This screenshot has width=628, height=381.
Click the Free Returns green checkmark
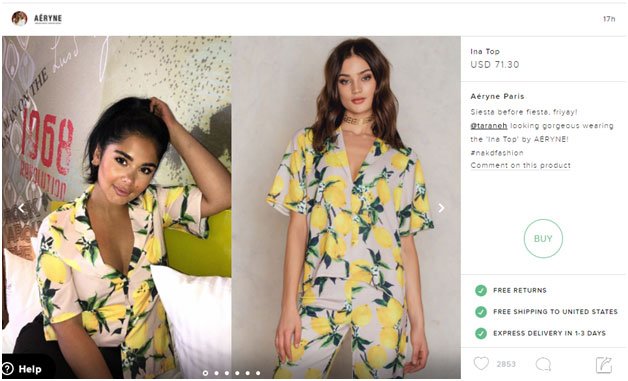(x=481, y=290)
